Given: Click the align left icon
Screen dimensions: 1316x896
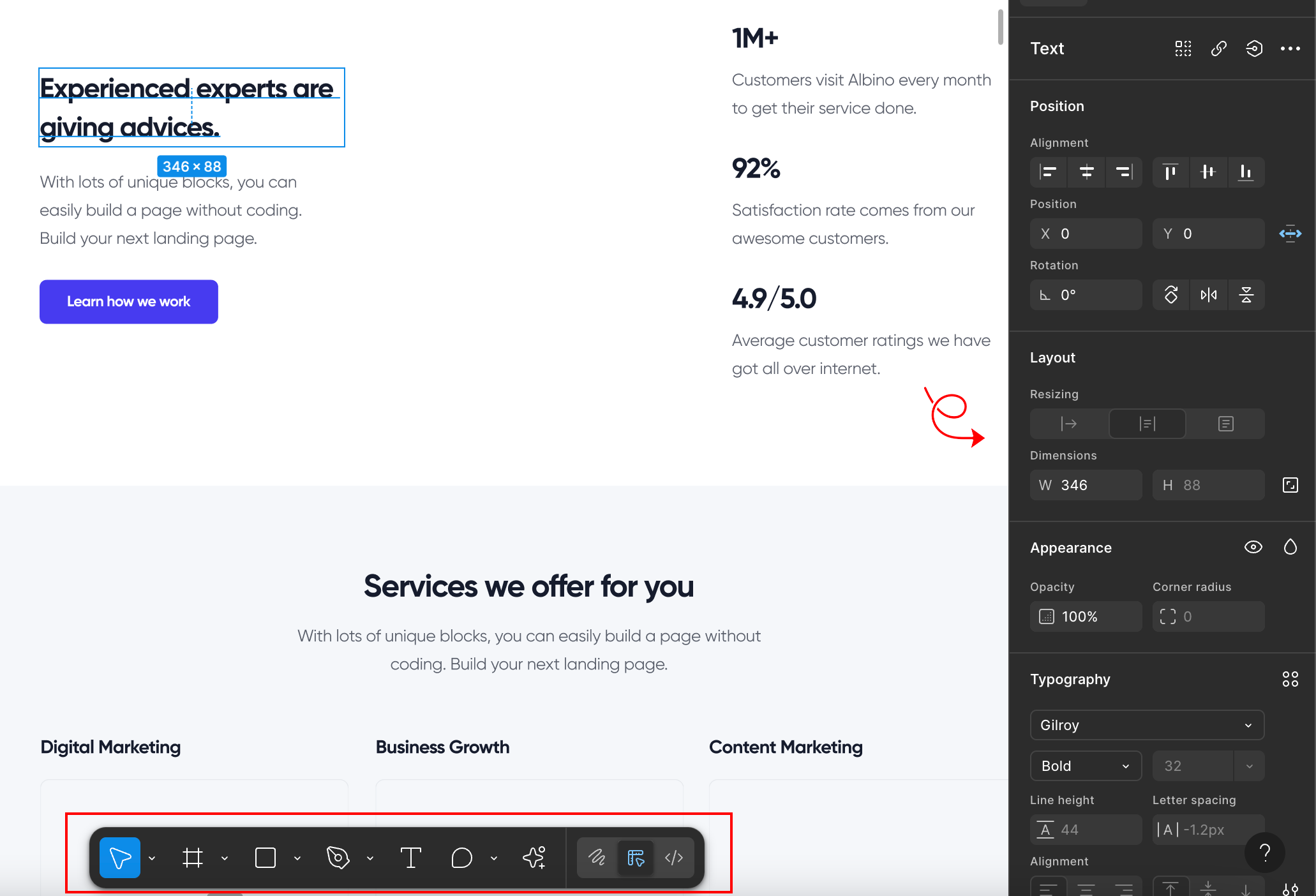Looking at the screenshot, I should click(x=1048, y=172).
